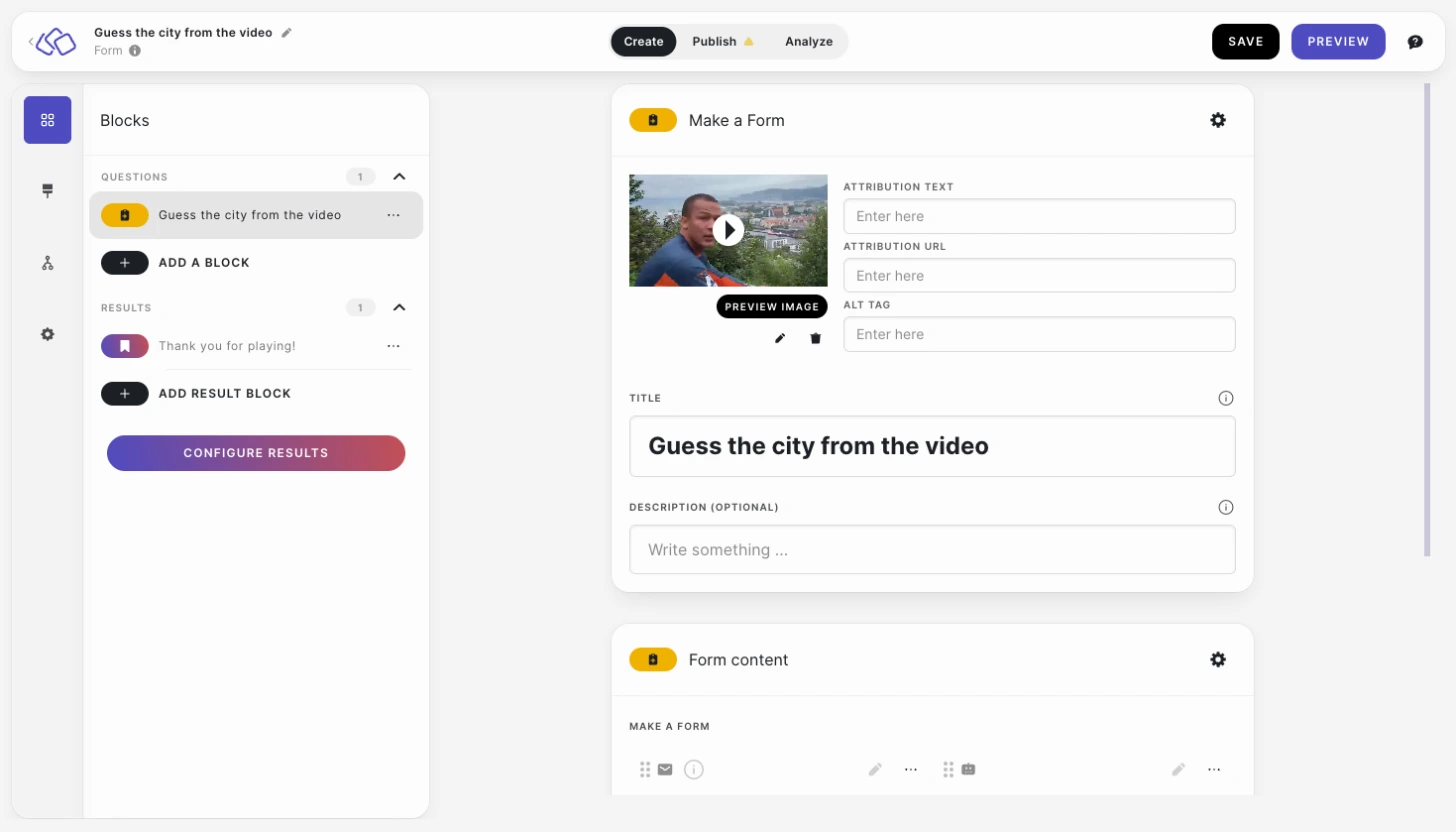Switch to the Publish tab
Viewport: 1456px width, 832px height.
[722, 42]
